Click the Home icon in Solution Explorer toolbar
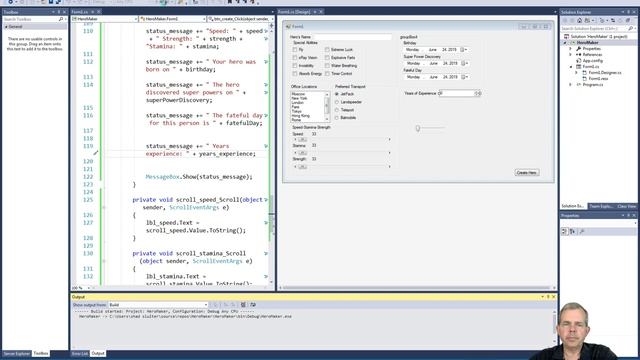 (579, 20)
